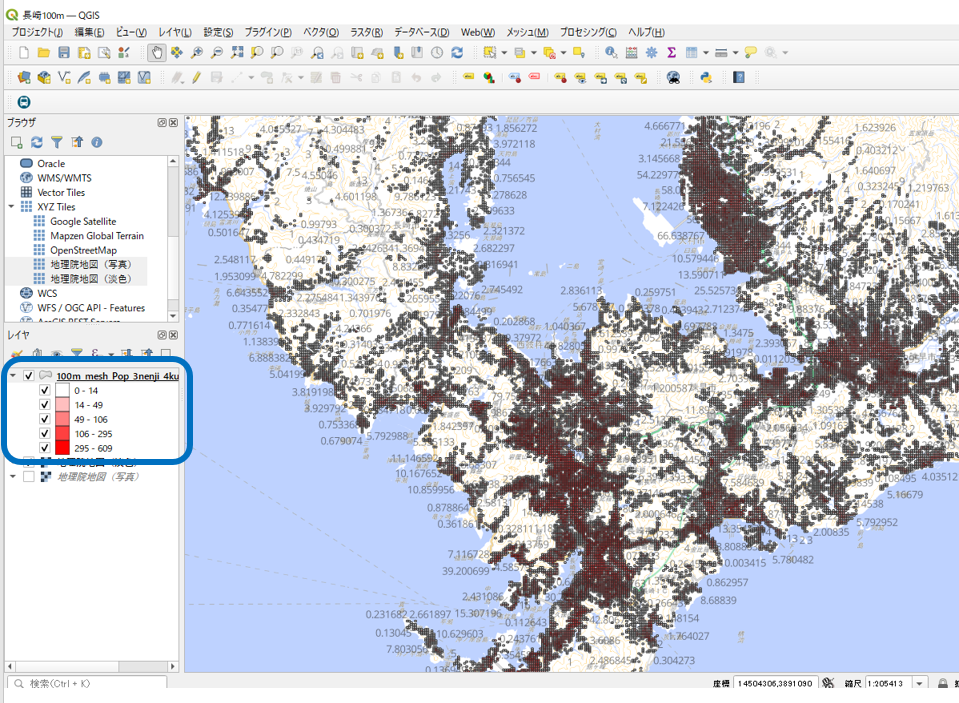Open the Python console icon
Viewport: 959px width, 703px height.
point(706,78)
